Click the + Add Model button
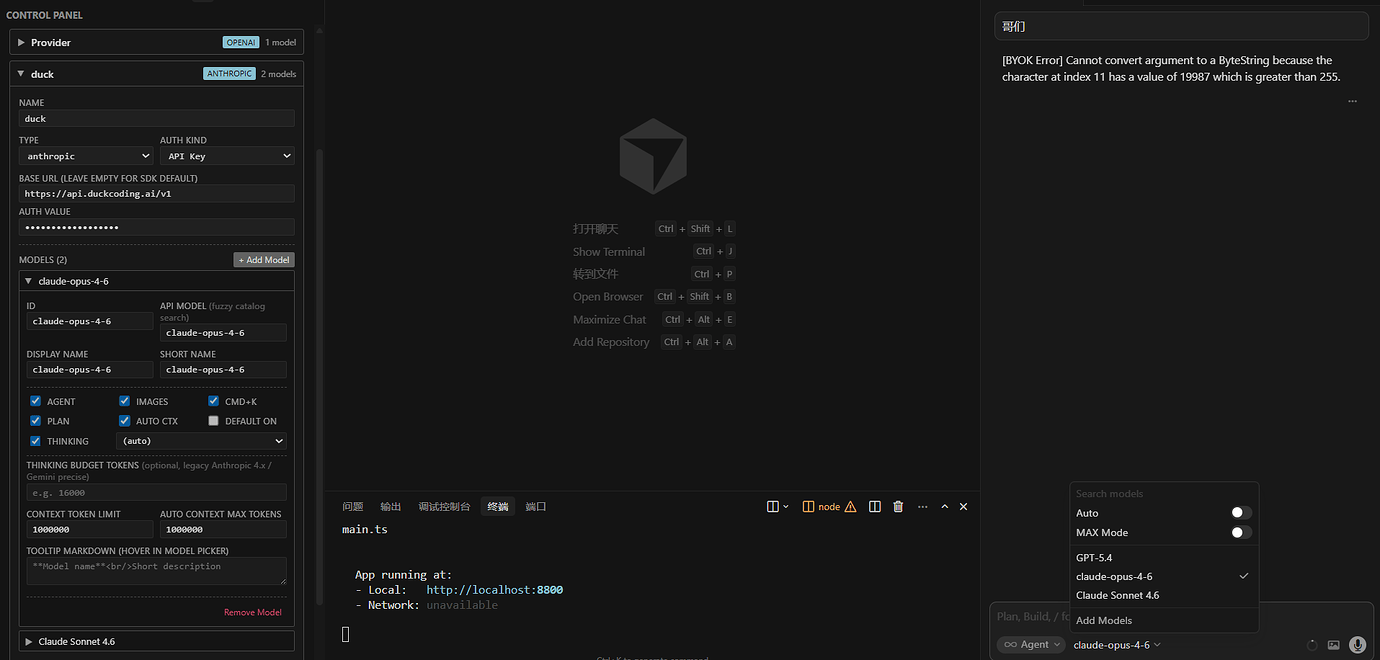The width and height of the screenshot is (1380, 660). click(264, 260)
